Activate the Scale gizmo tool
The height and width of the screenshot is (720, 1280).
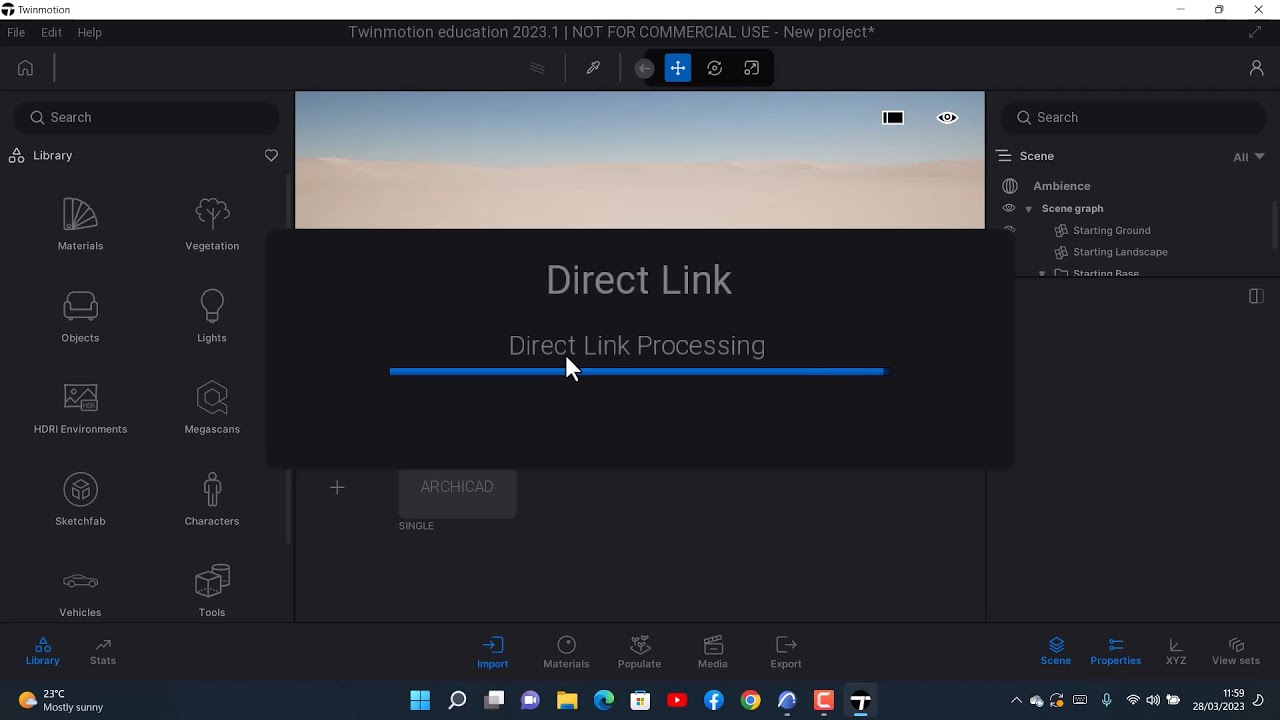tap(751, 68)
